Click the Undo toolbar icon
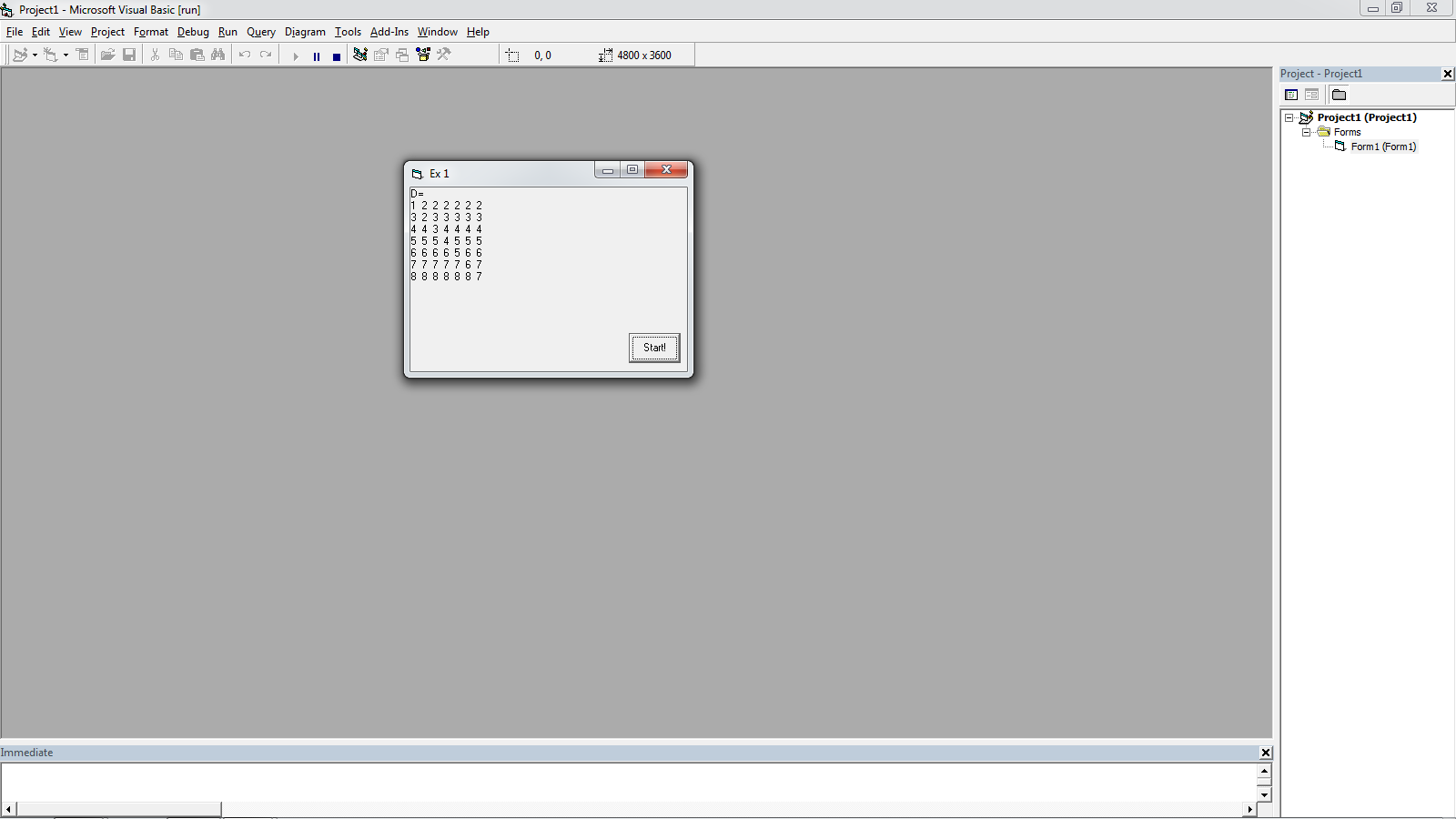1456x819 pixels. pyautogui.click(x=245, y=56)
